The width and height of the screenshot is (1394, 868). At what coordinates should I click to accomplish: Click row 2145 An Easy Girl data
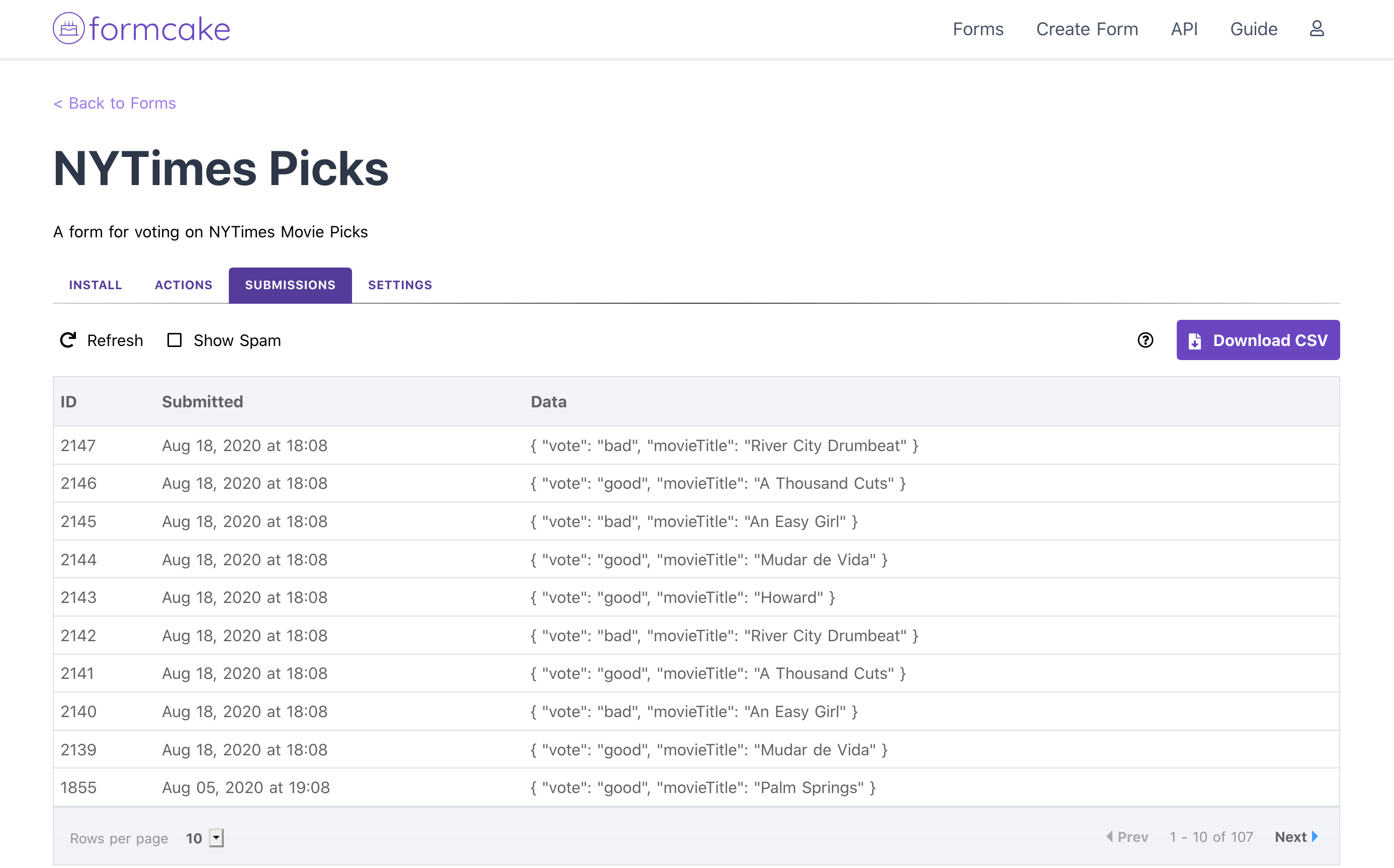[694, 522]
